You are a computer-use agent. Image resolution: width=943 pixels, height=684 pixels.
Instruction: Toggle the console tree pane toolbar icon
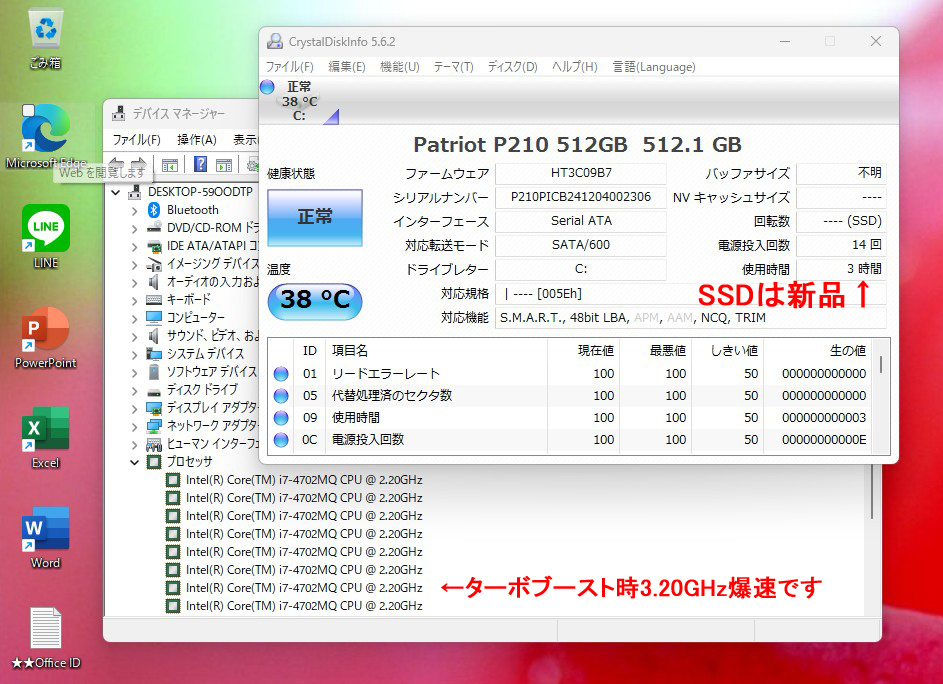170,164
